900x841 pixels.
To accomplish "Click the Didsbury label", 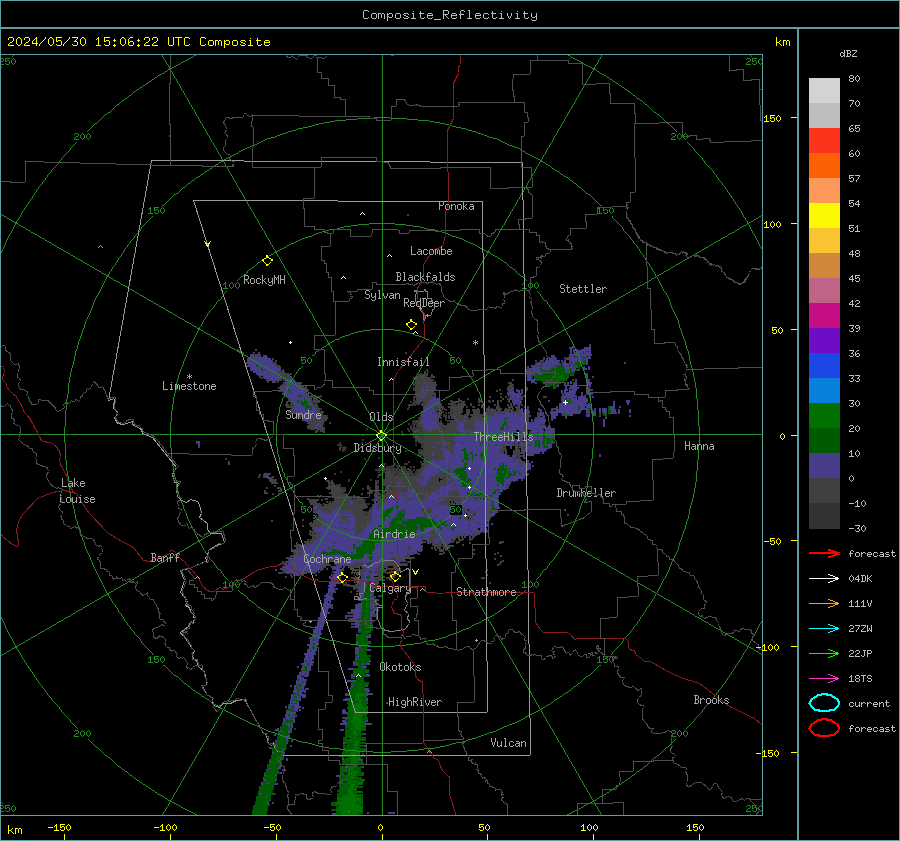I will (x=378, y=448).
